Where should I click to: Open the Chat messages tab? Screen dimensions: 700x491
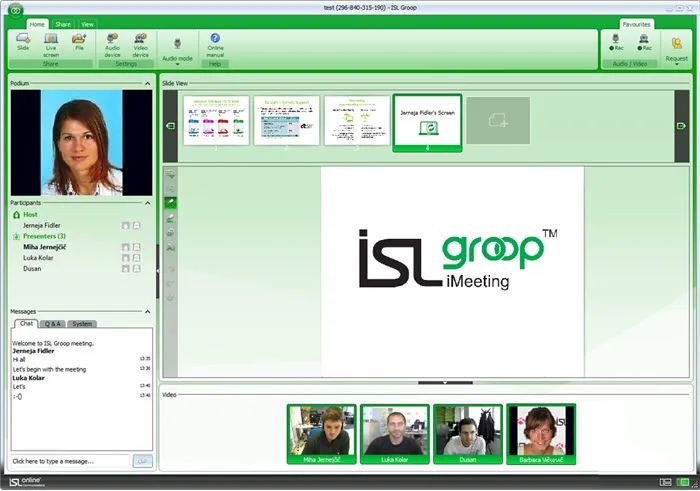[x=26, y=324]
